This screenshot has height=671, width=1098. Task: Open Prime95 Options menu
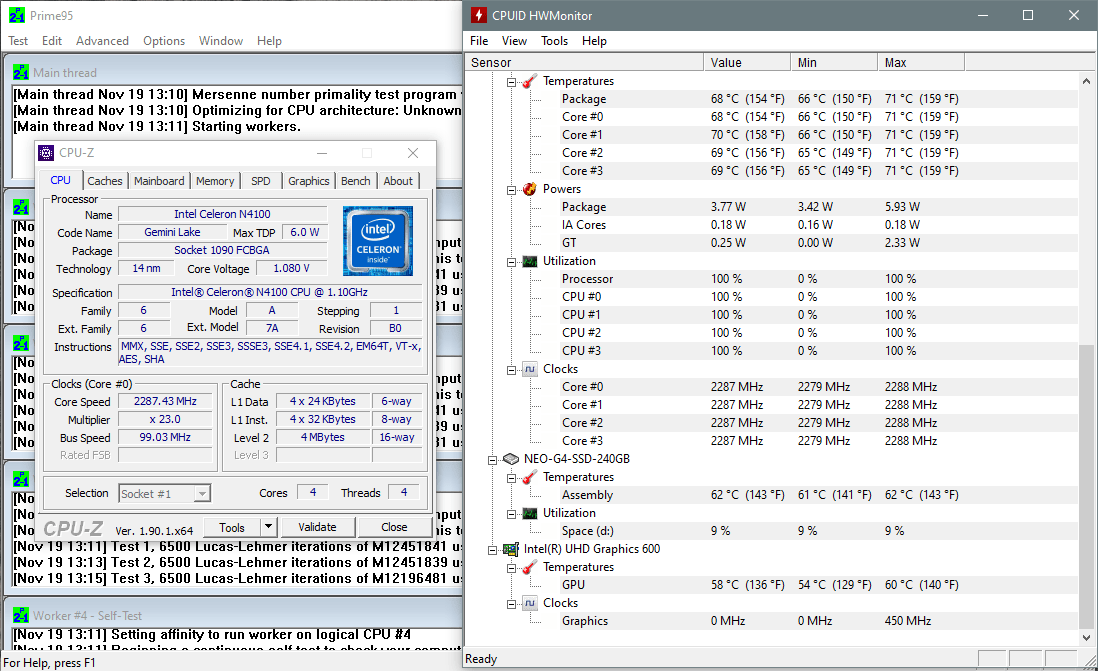pyautogui.click(x=164, y=41)
